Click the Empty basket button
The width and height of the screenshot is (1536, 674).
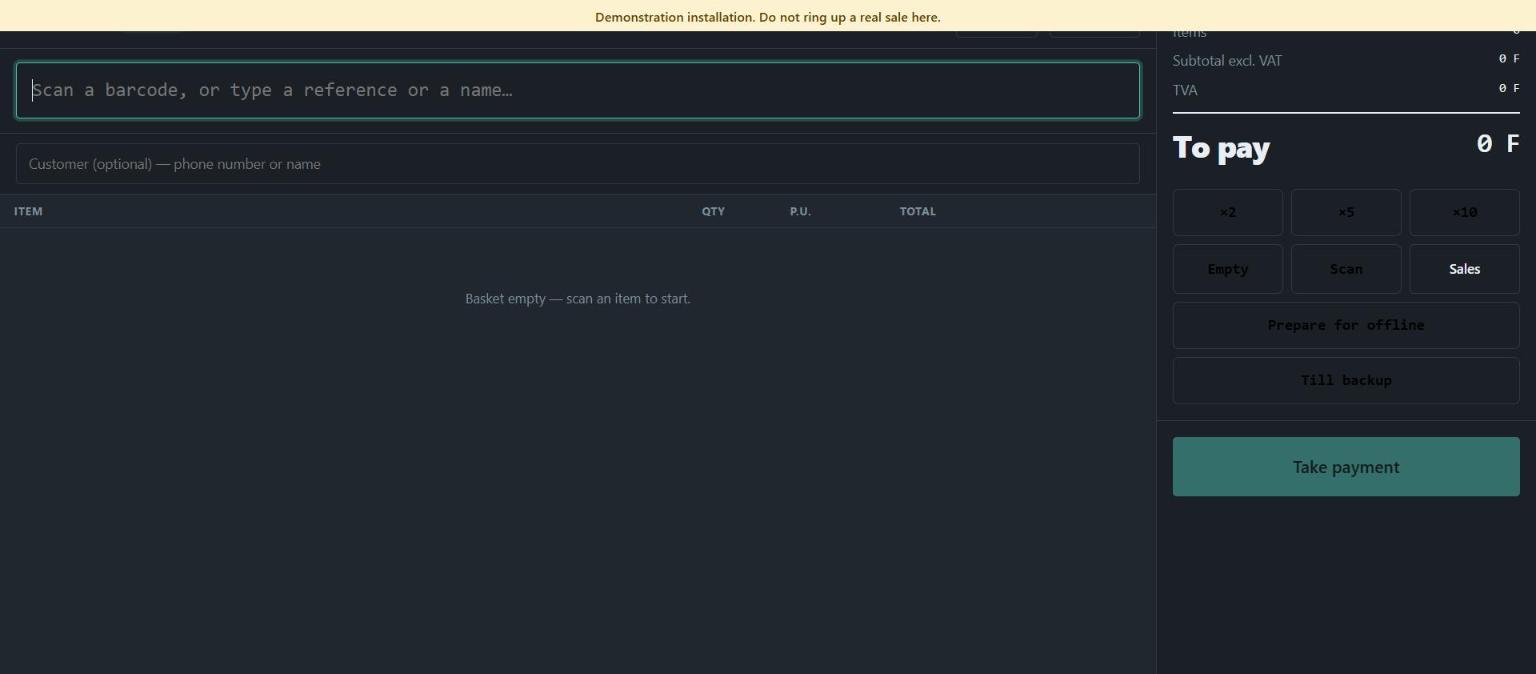click(1227, 269)
